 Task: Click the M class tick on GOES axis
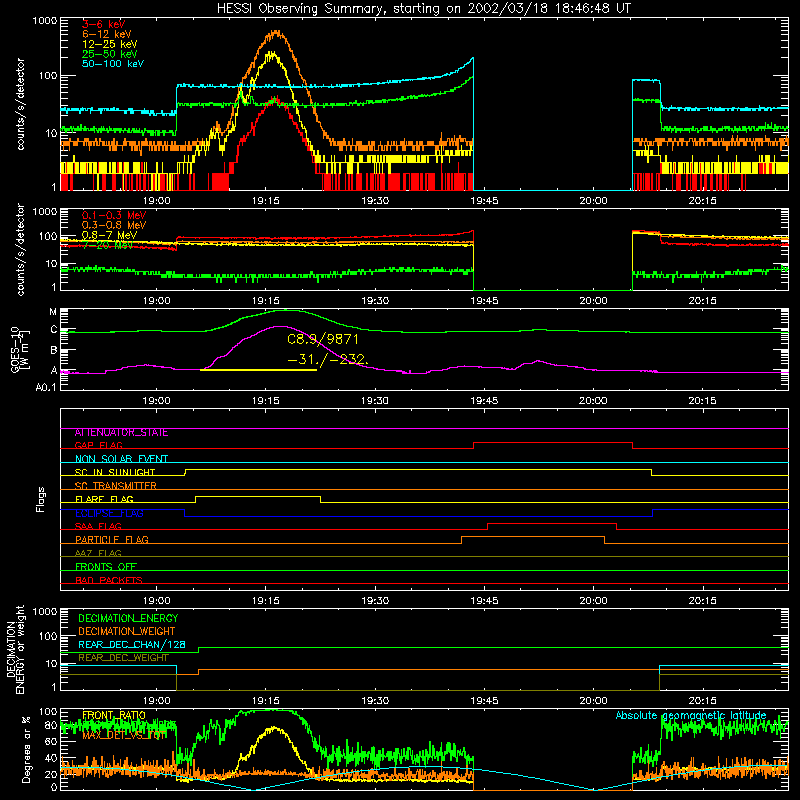(53, 312)
